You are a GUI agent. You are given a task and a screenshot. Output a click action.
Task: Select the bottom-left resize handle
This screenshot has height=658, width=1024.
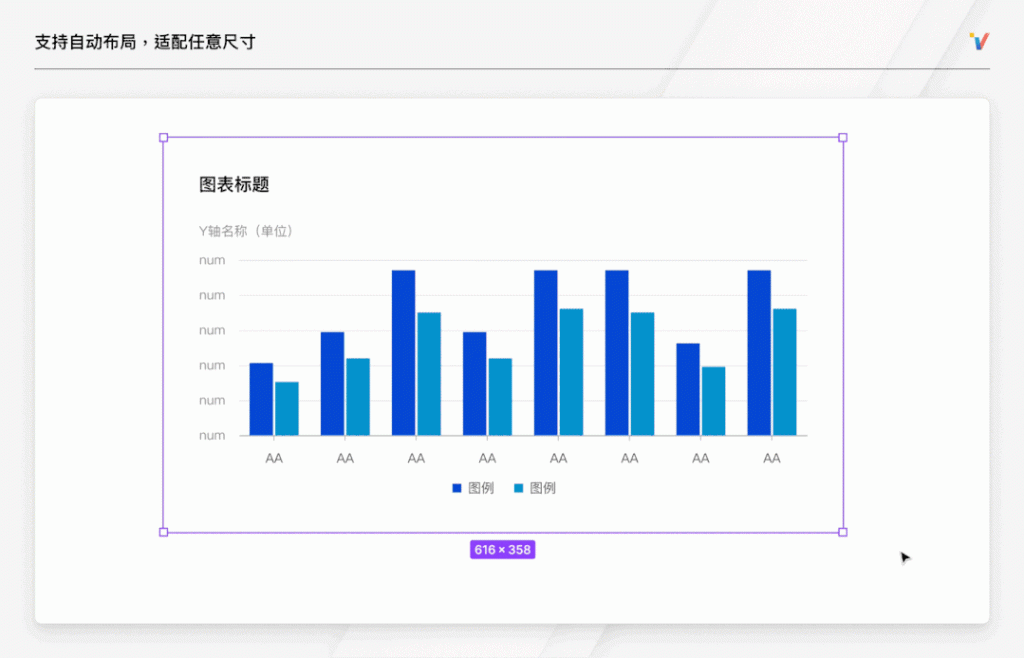163,532
